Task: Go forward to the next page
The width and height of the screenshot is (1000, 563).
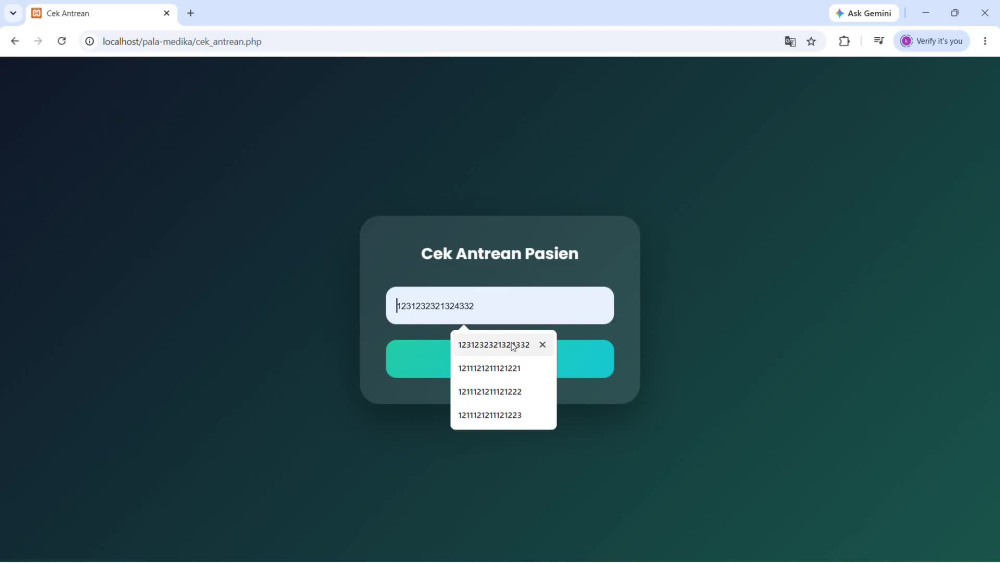Action: 38,41
